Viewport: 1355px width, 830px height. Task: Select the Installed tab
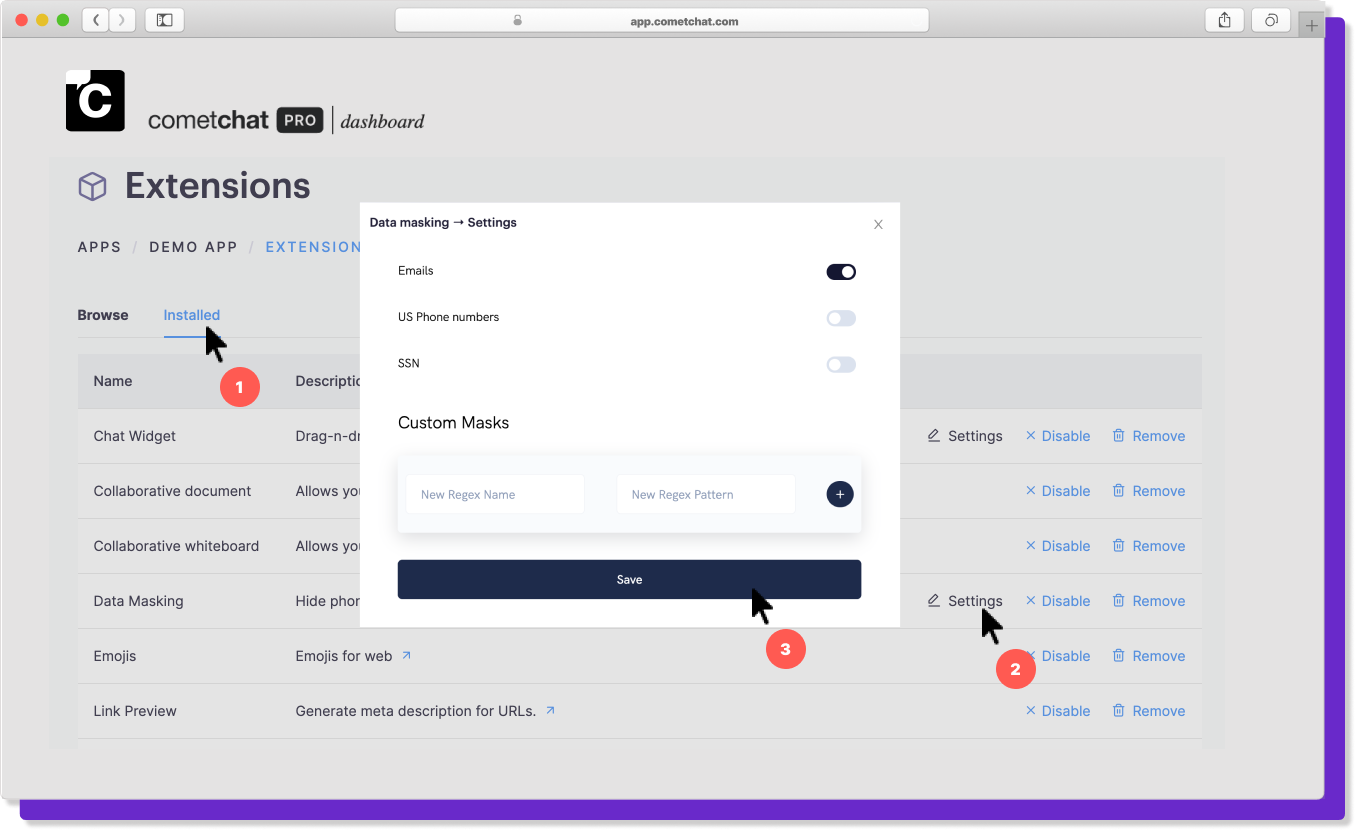[x=192, y=315]
